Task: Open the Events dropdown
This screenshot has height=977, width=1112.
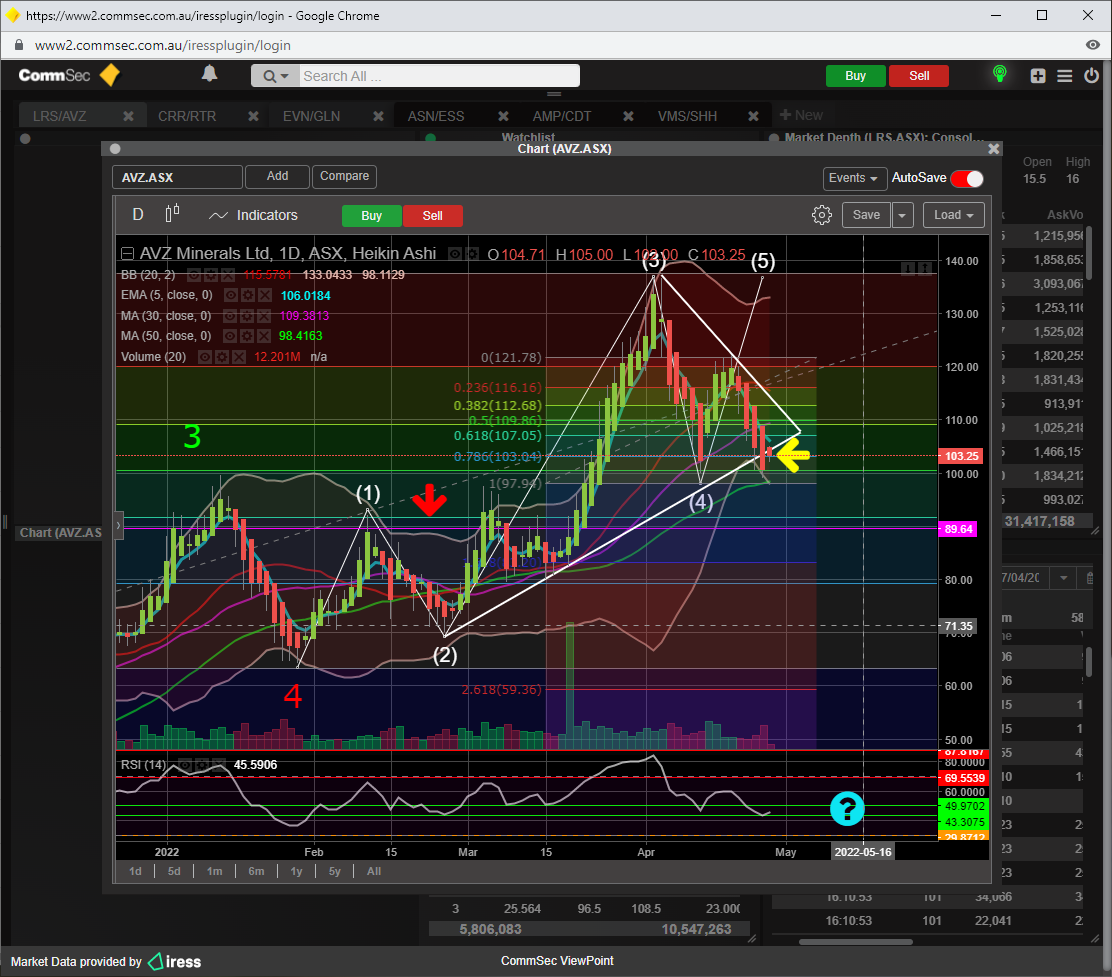Action: click(x=853, y=178)
